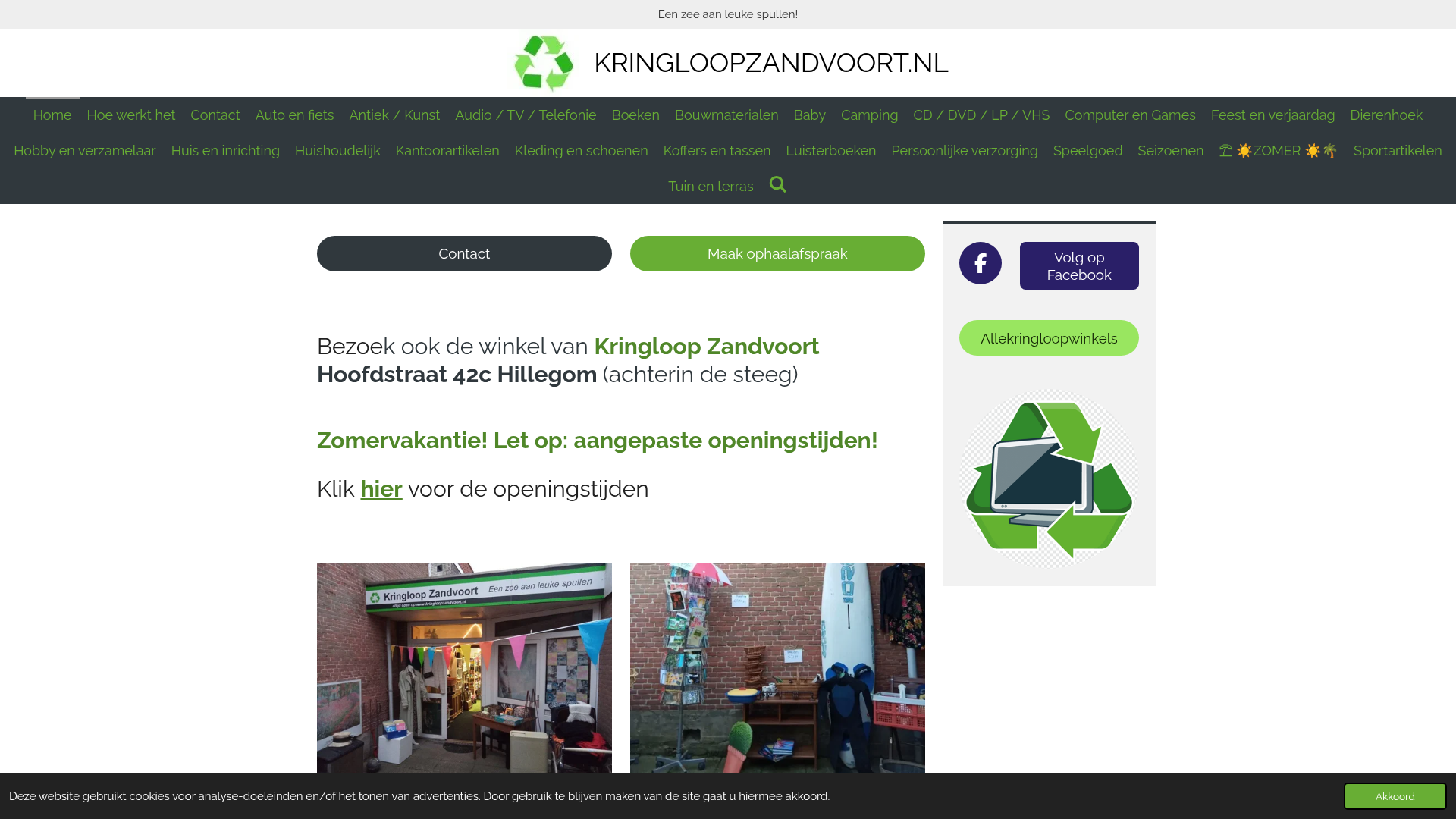Screen dimensions: 1456x819
Task: Open Kantoorartikelen category
Action: pos(447,151)
